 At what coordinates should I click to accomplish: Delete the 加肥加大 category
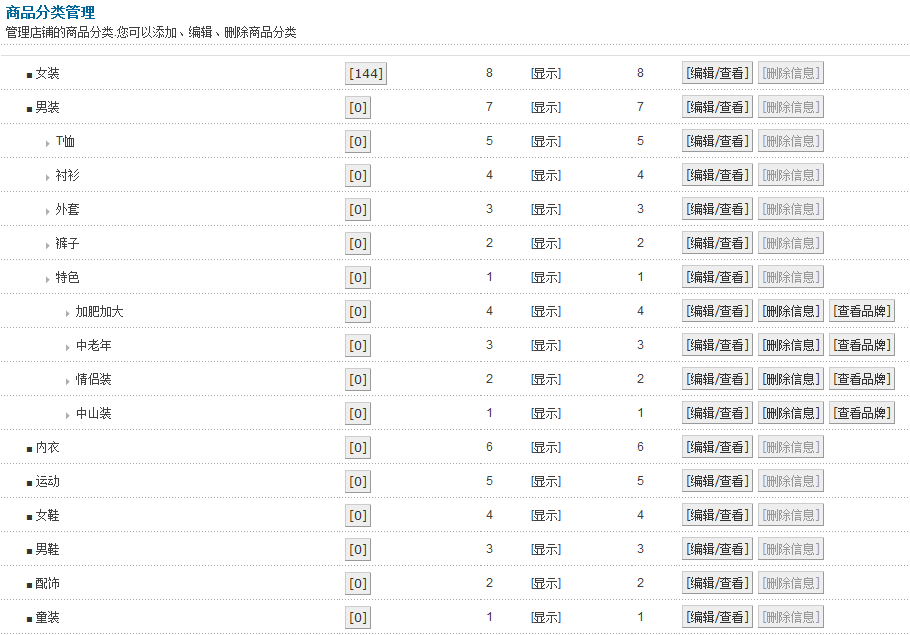tap(790, 311)
